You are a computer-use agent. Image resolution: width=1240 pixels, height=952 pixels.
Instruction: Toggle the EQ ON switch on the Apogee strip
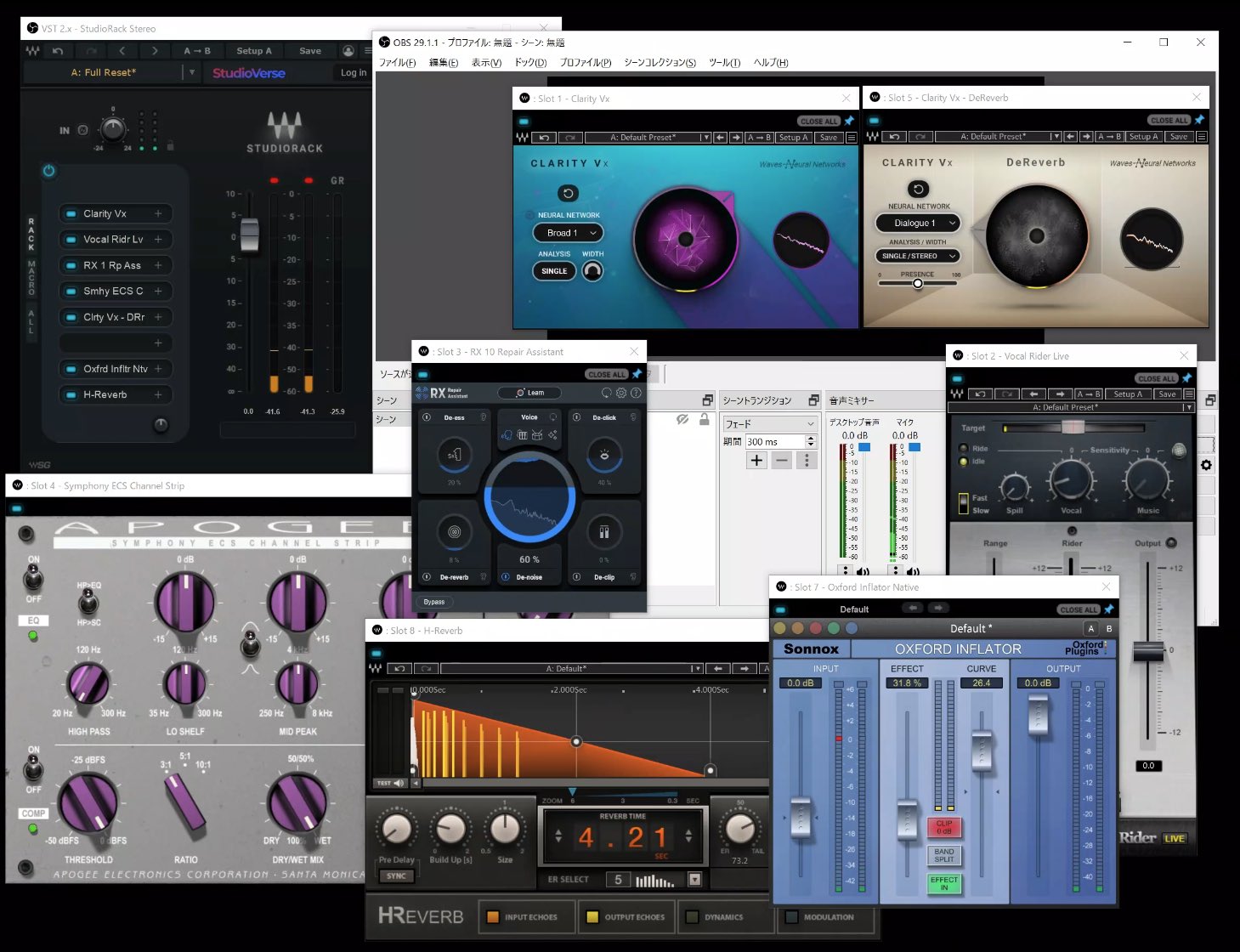pos(34,575)
